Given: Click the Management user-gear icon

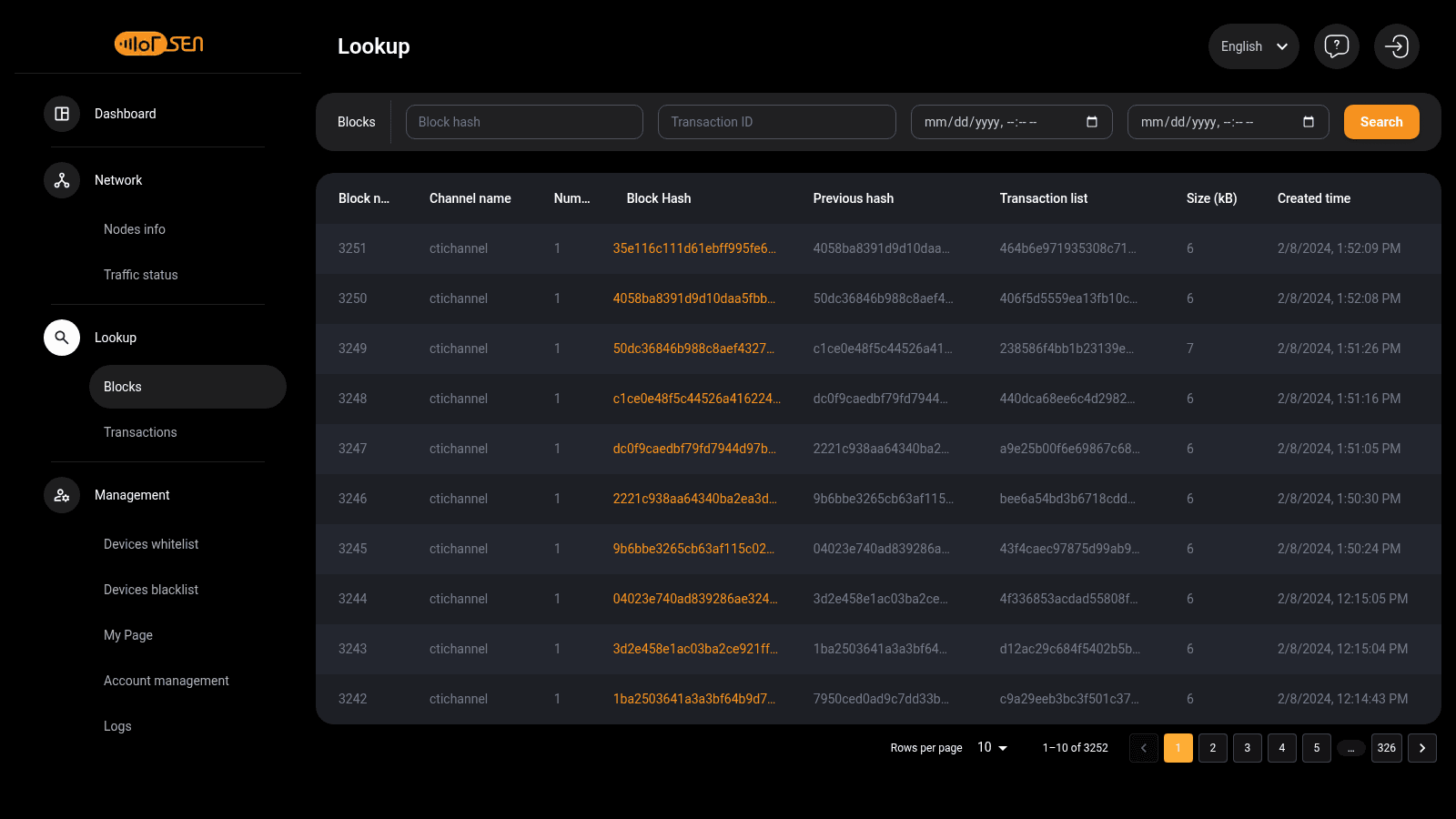Looking at the screenshot, I should (x=62, y=495).
